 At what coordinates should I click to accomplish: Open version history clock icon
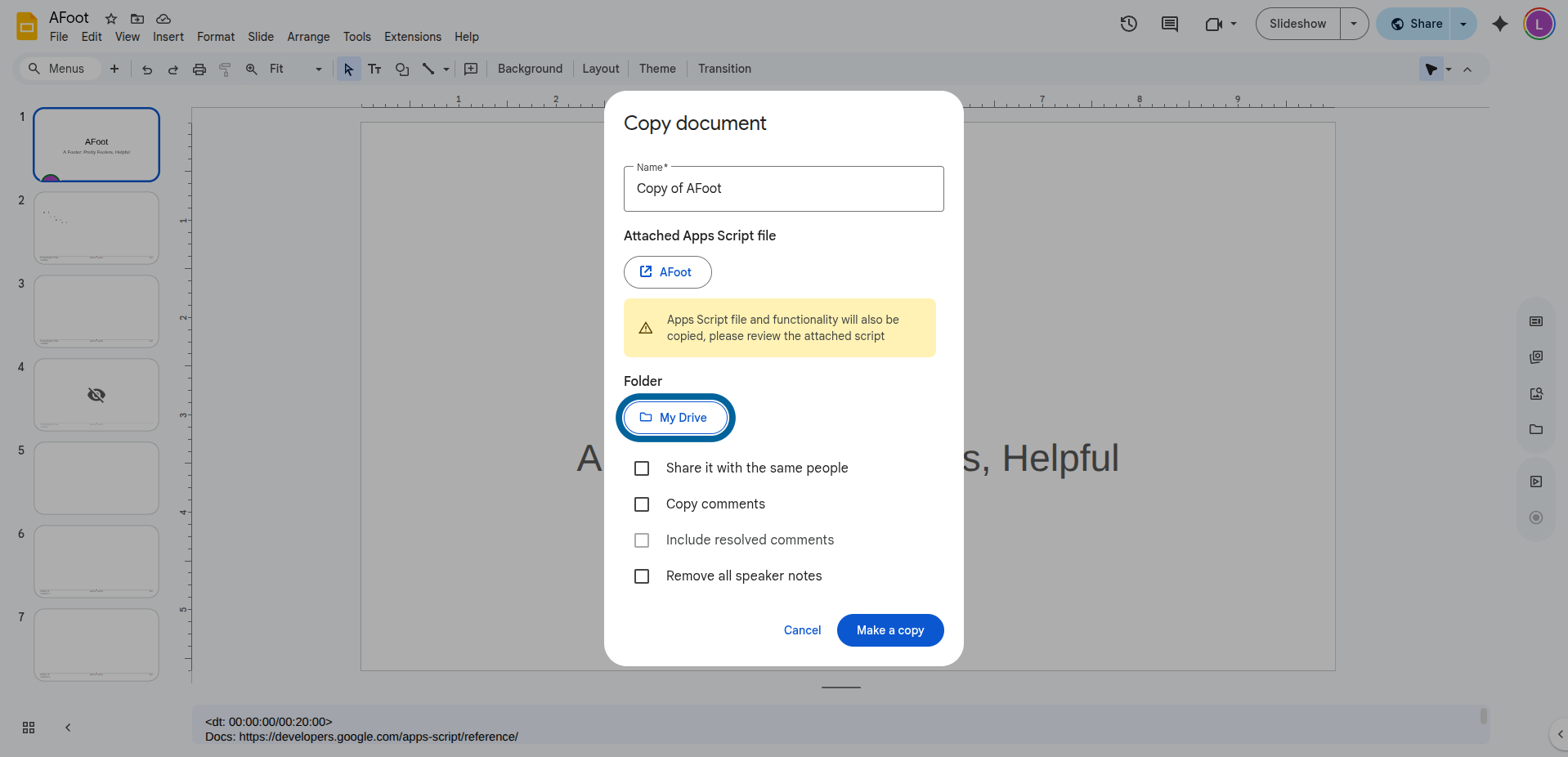[1128, 24]
